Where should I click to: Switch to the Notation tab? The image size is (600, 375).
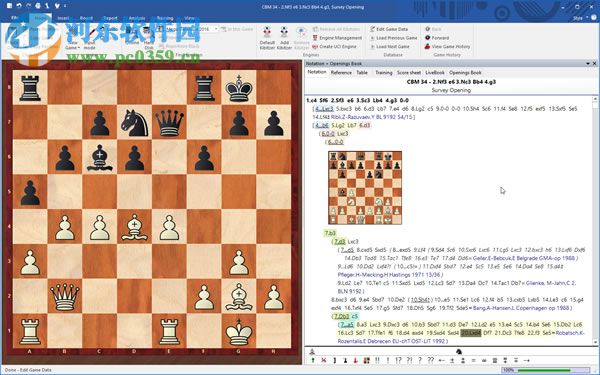pyautogui.click(x=317, y=72)
